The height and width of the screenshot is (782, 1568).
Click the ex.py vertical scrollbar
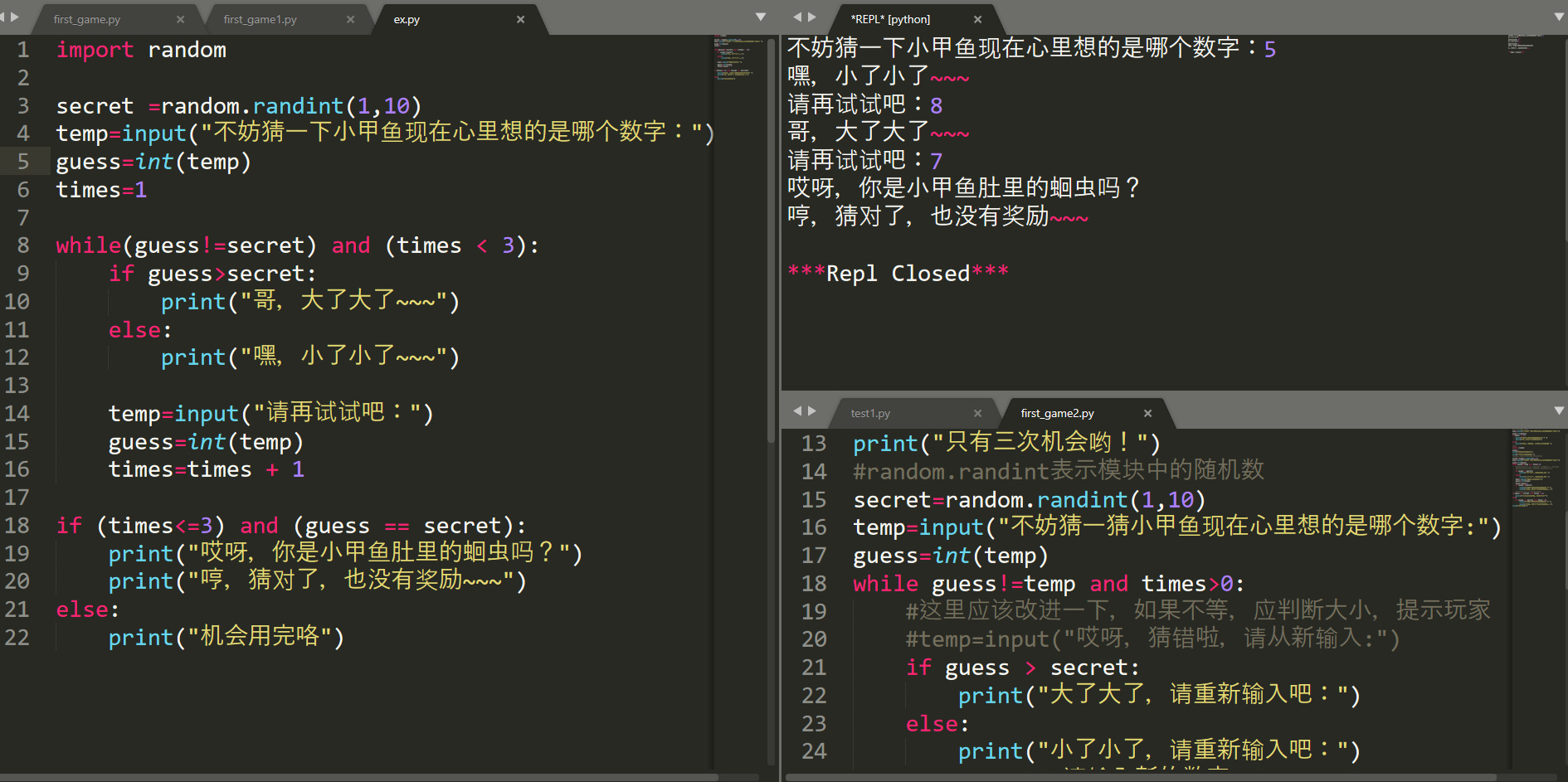pyautogui.click(x=772, y=239)
